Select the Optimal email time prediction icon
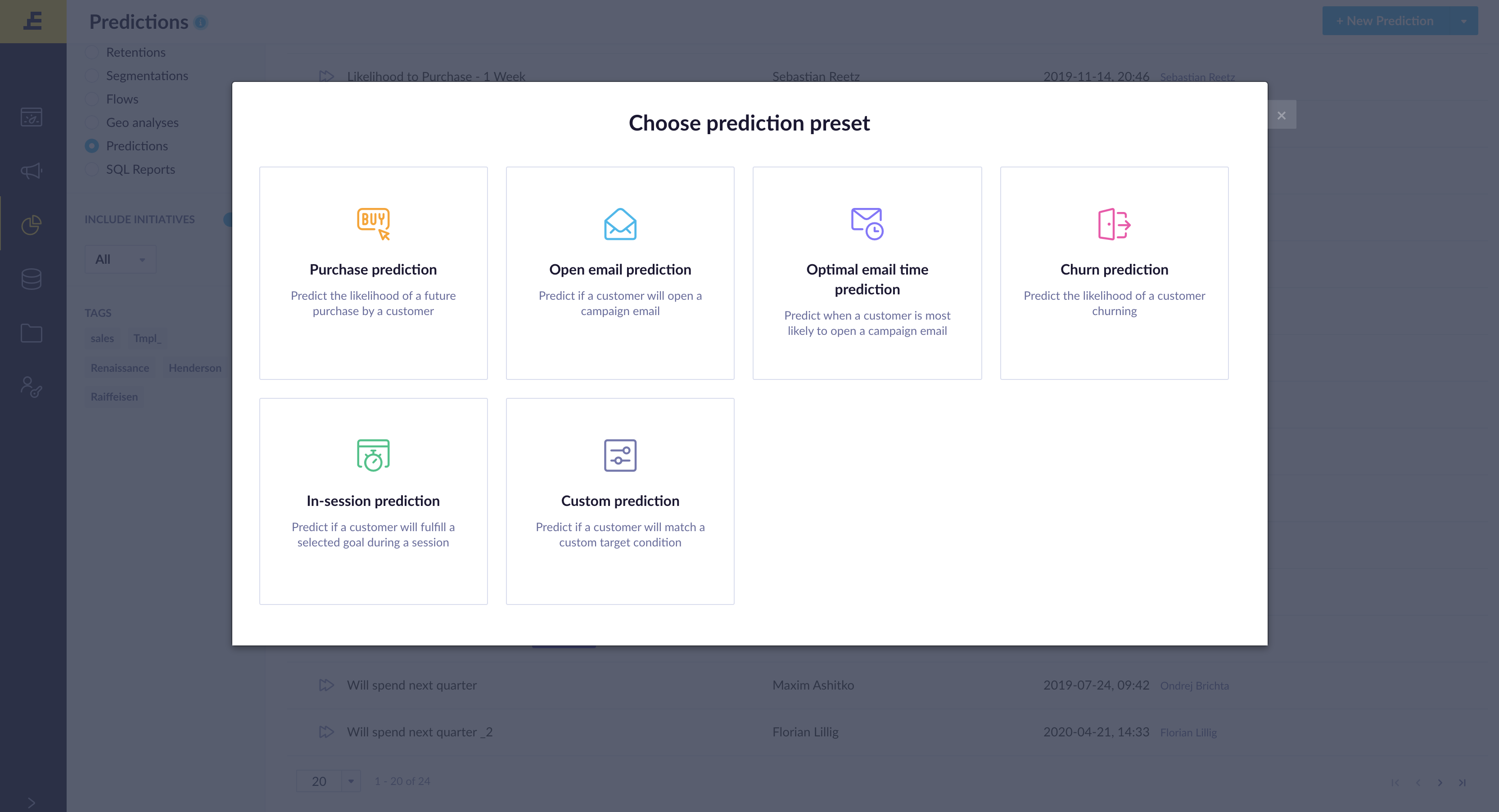 click(866, 221)
